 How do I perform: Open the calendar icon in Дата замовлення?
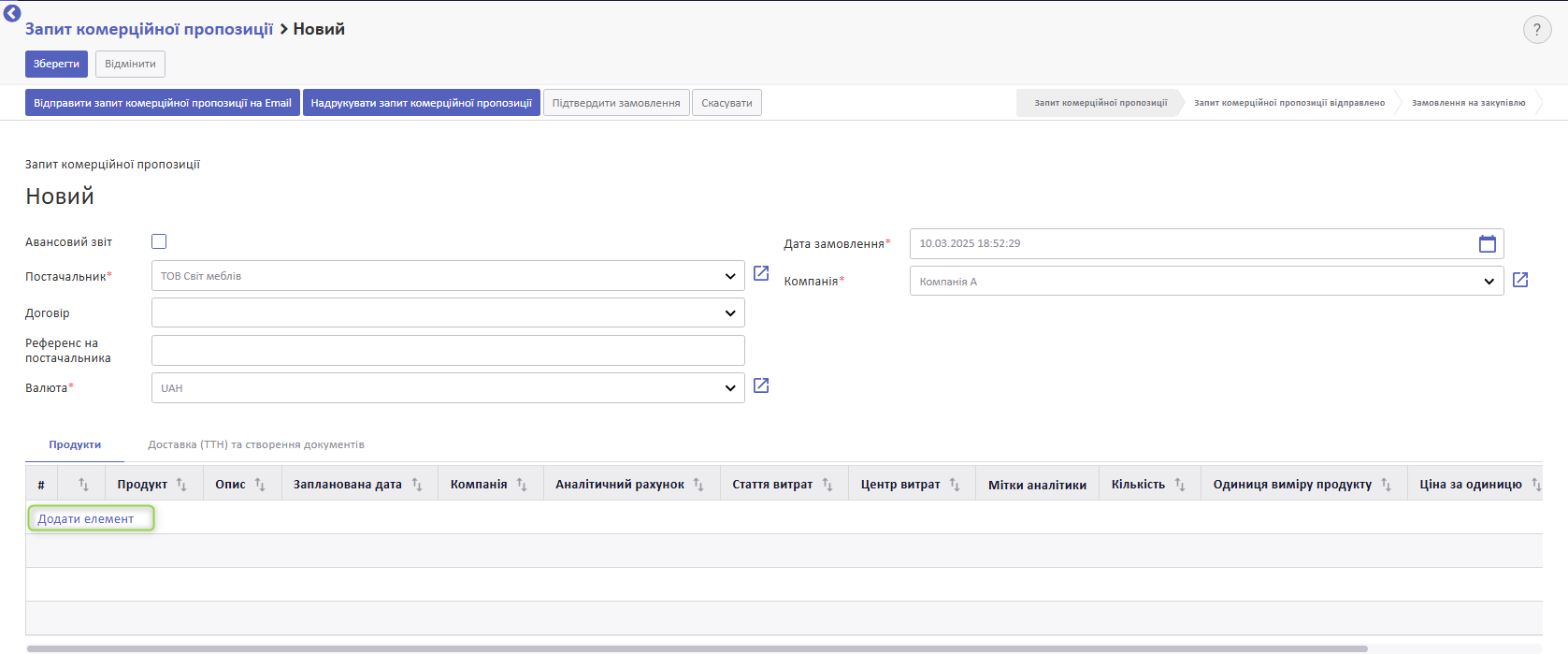[1488, 244]
